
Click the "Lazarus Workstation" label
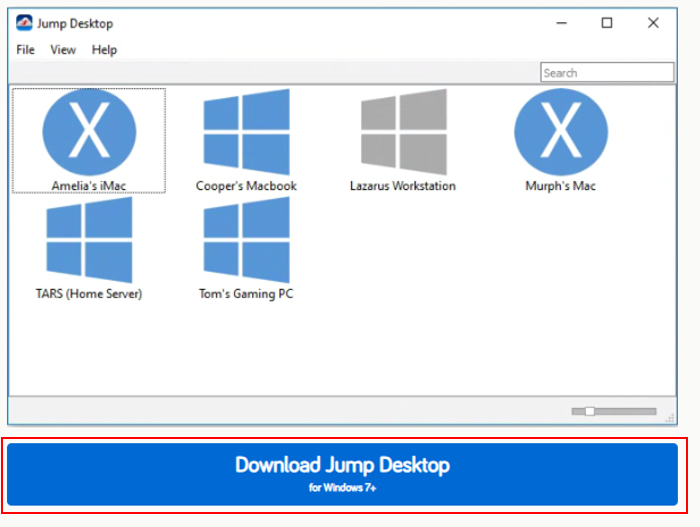click(403, 186)
